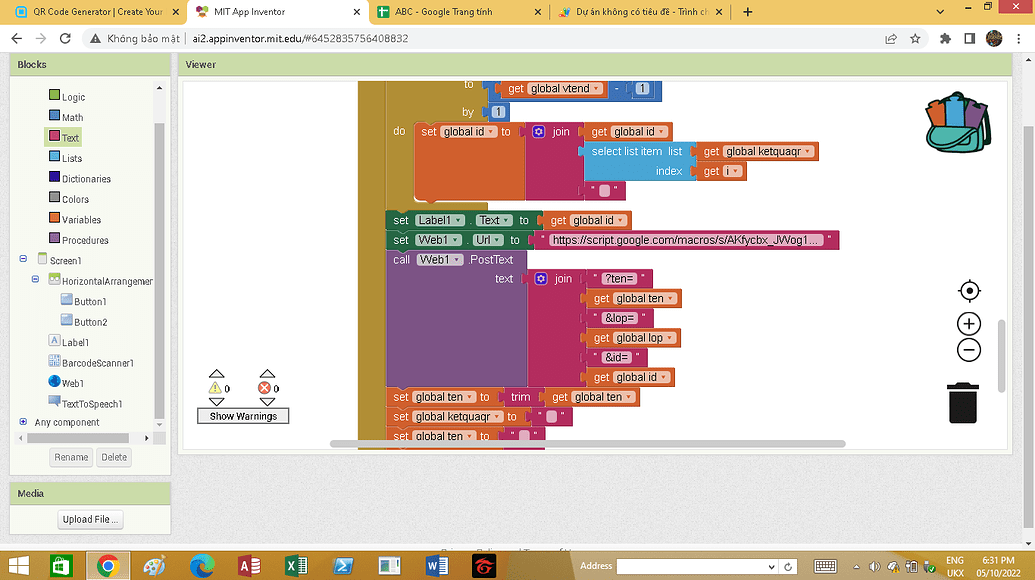Zoom out on the blocks workspace
1035x580 pixels.
coord(968,350)
